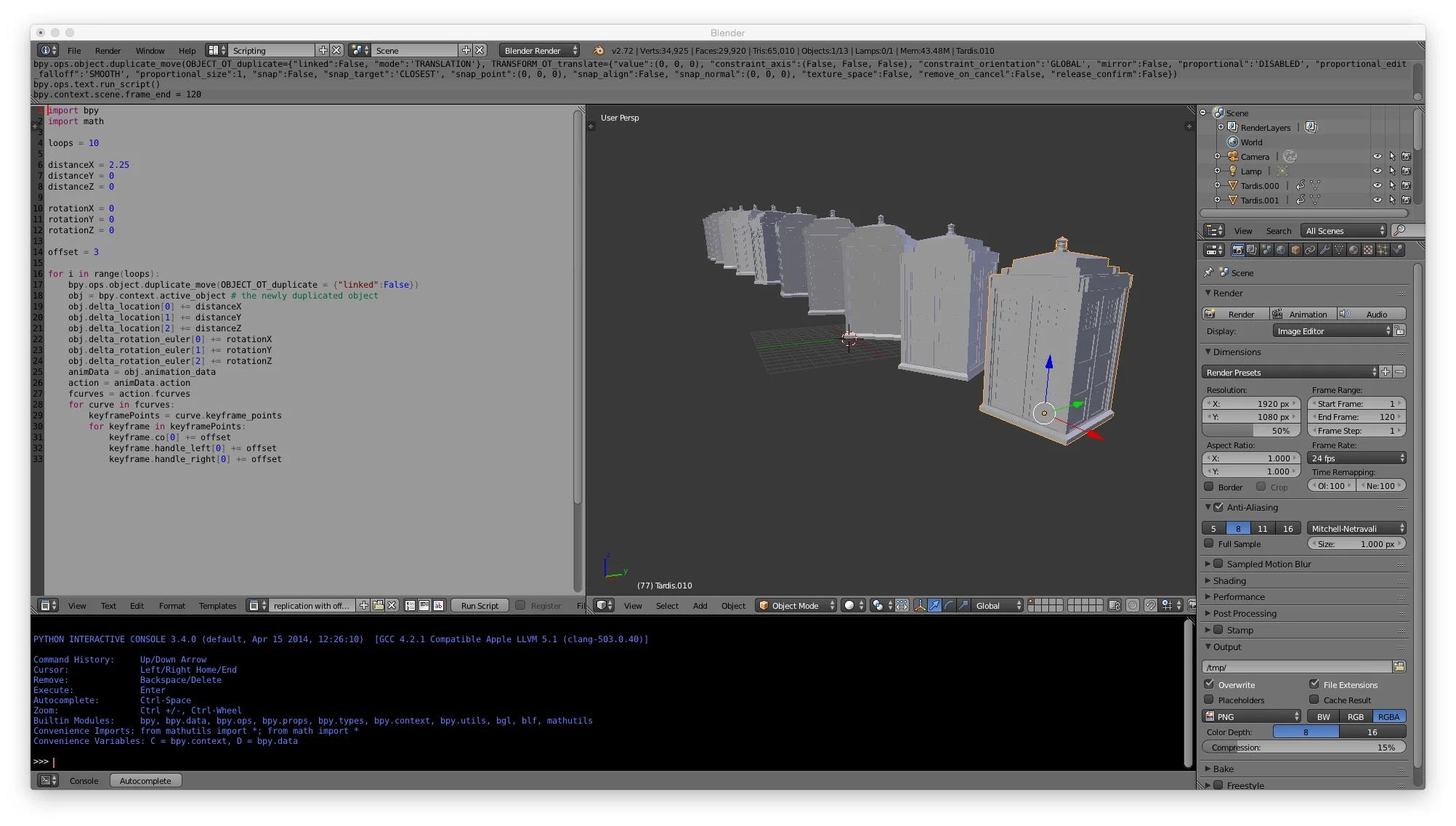Open Texture properties via checkered icon
The height and width of the screenshot is (826, 1456).
coord(1367,250)
